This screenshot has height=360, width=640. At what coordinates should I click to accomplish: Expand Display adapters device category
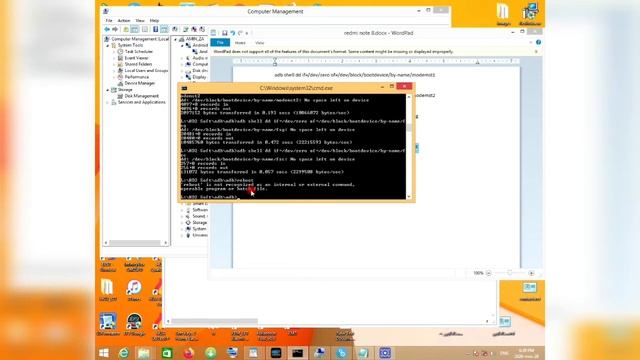click(182, 77)
